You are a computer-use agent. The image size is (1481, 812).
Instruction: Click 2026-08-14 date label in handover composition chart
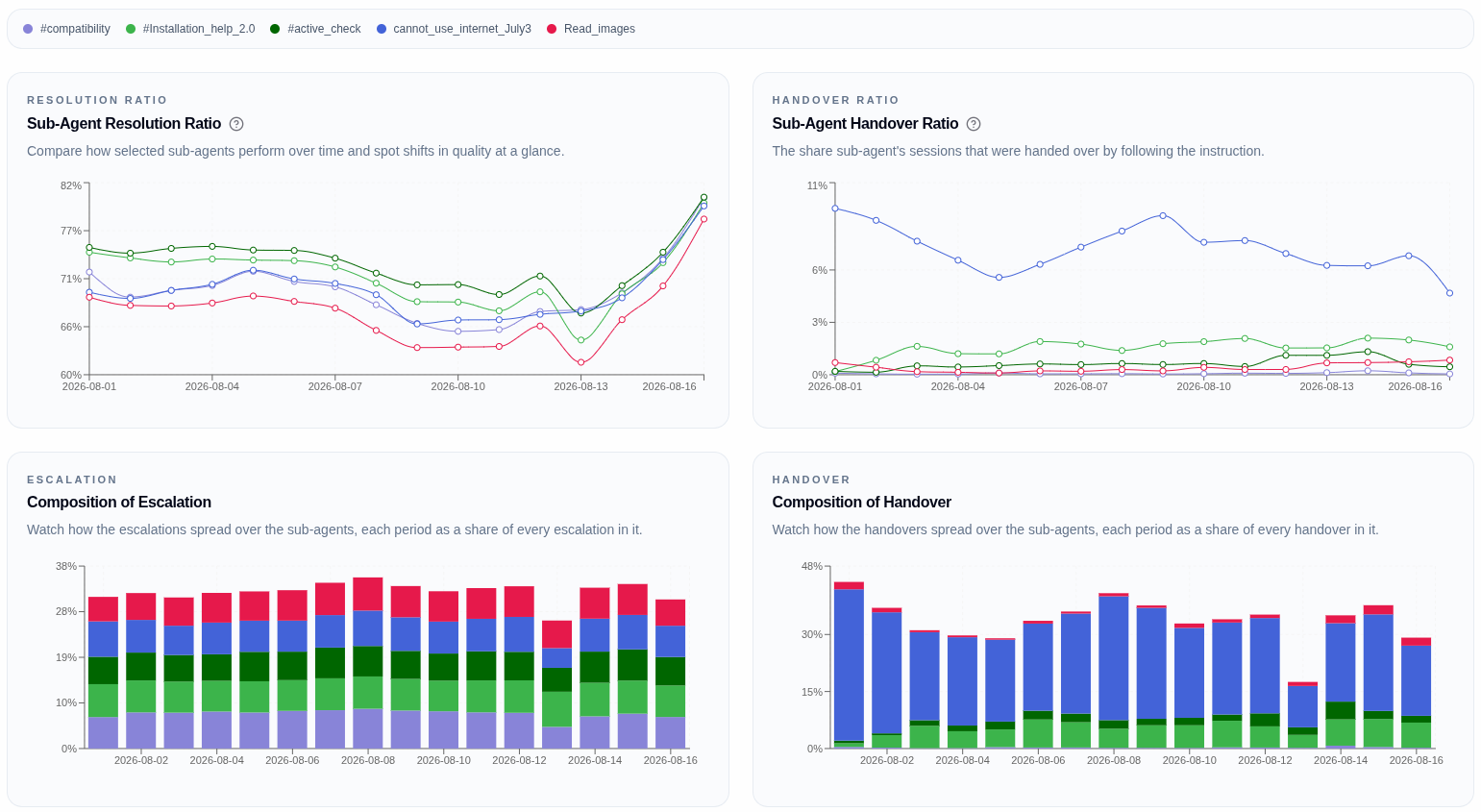pos(1341,760)
